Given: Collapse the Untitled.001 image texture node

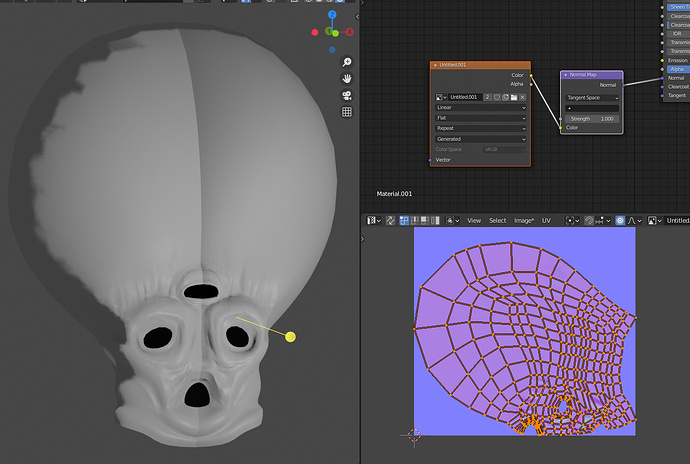Looking at the screenshot, I should pos(435,65).
